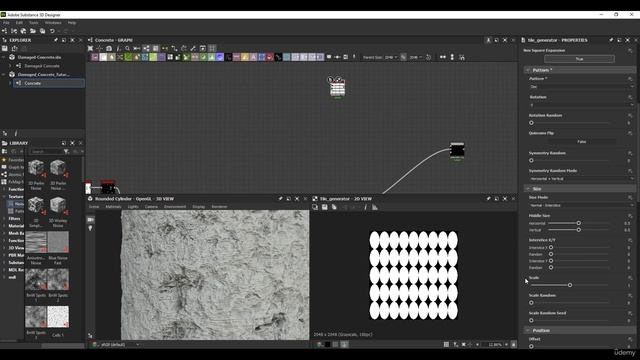Select the Concrete graph in Explorer
This screenshot has height=360, width=640.
(33, 83)
